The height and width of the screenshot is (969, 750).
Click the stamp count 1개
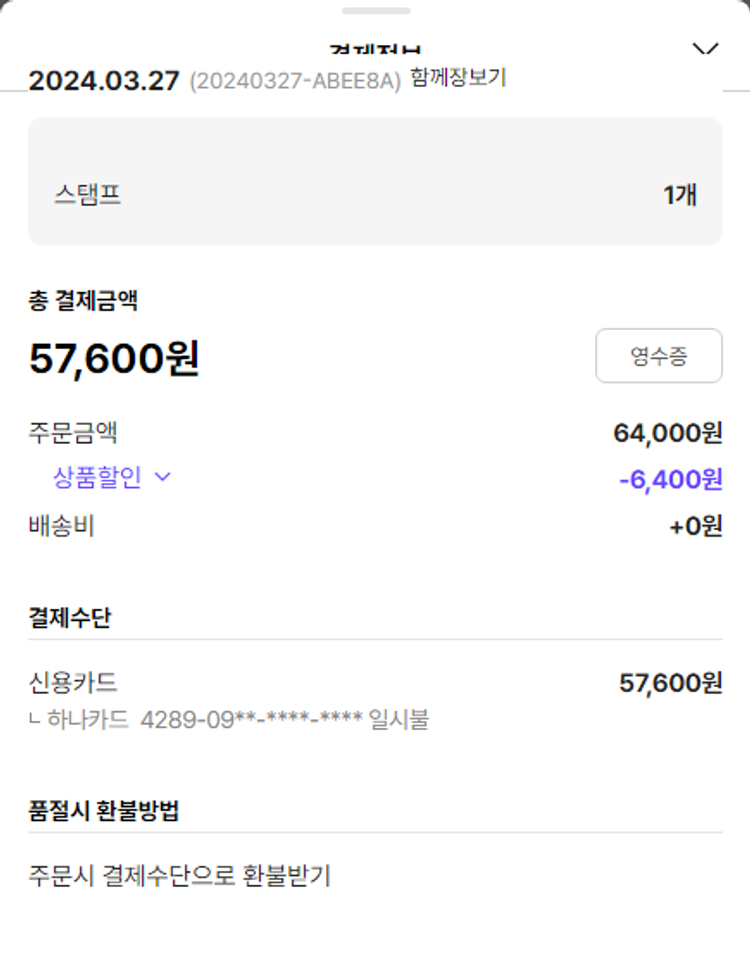(680, 194)
